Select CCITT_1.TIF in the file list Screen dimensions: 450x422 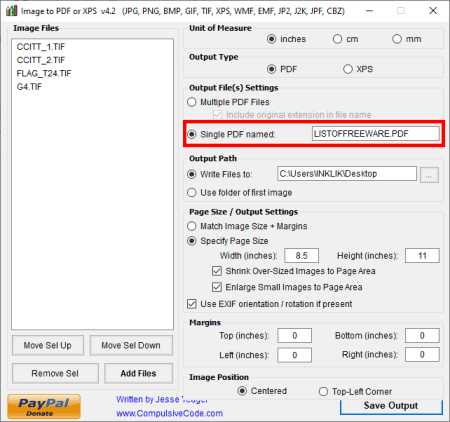41,47
